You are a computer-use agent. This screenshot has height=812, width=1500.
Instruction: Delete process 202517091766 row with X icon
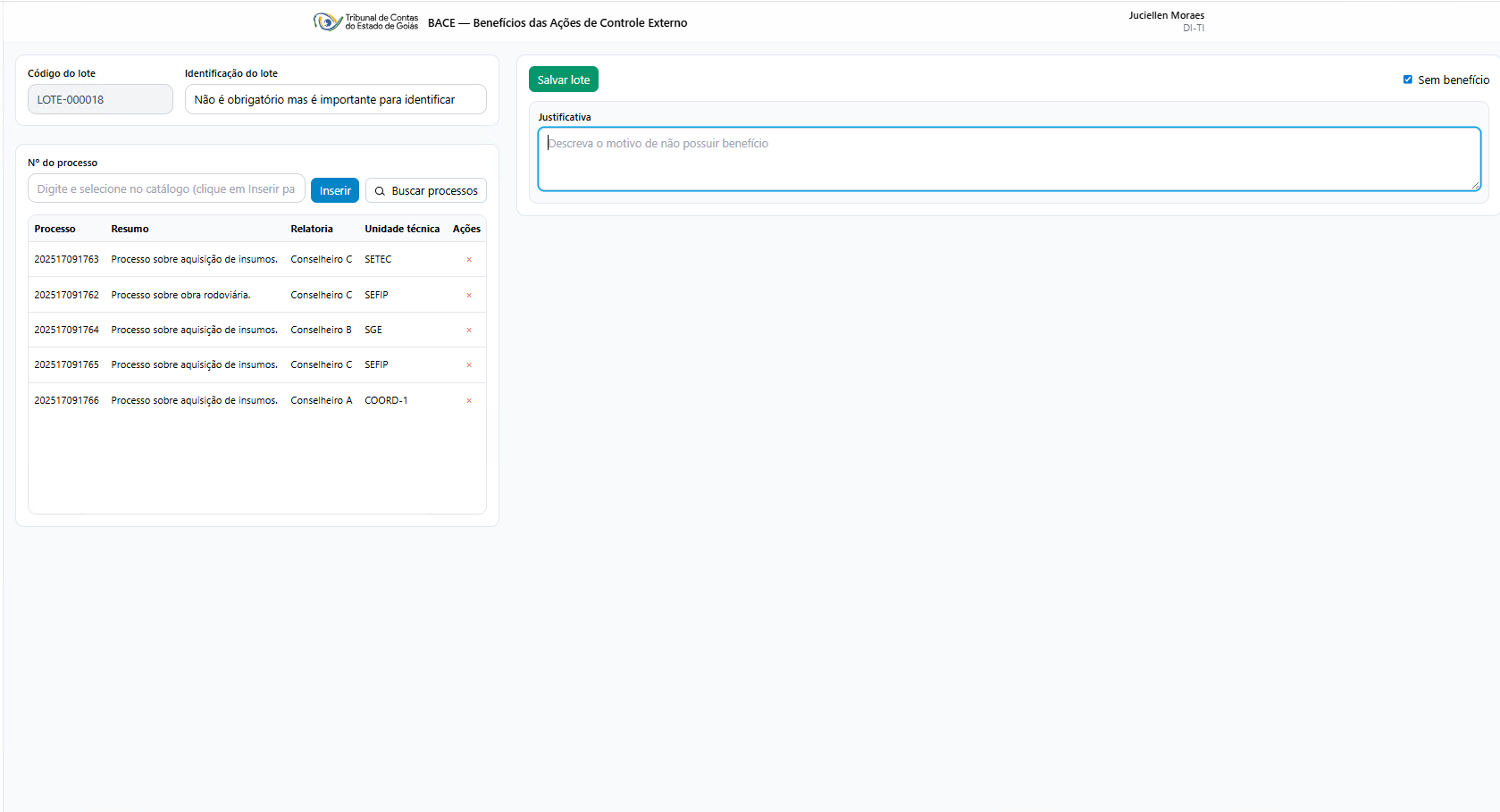pos(469,401)
